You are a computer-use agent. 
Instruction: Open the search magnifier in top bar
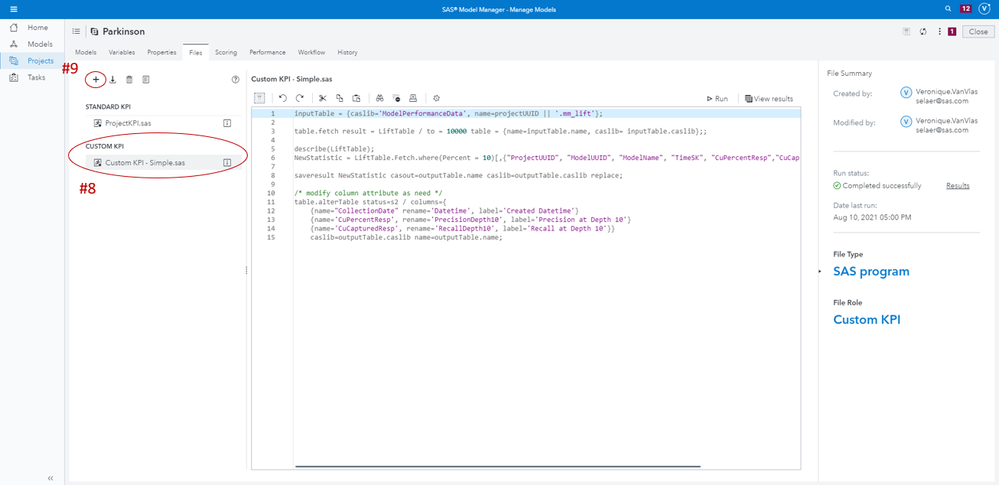click(x=947, y=8)
